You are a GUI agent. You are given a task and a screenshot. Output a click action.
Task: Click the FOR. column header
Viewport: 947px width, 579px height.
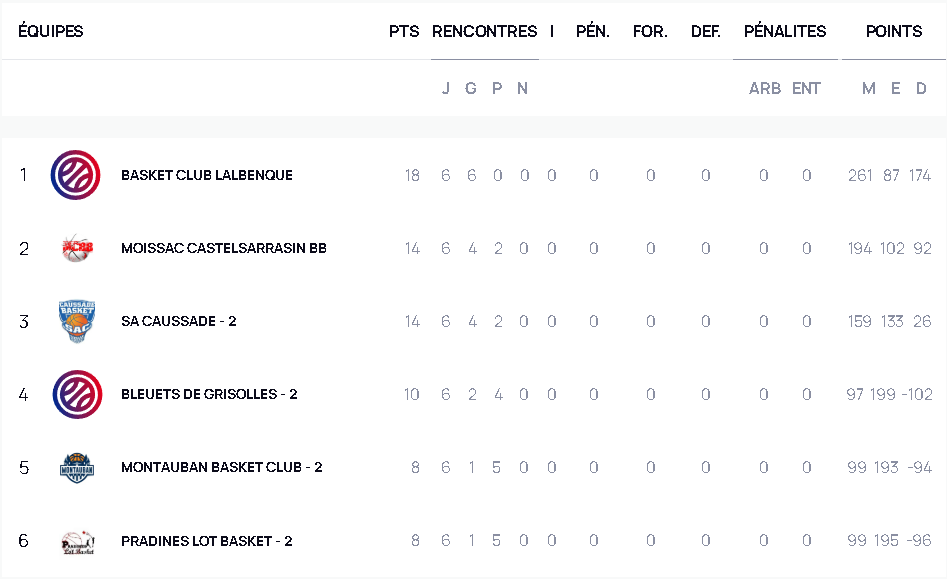tap(650, 31)
